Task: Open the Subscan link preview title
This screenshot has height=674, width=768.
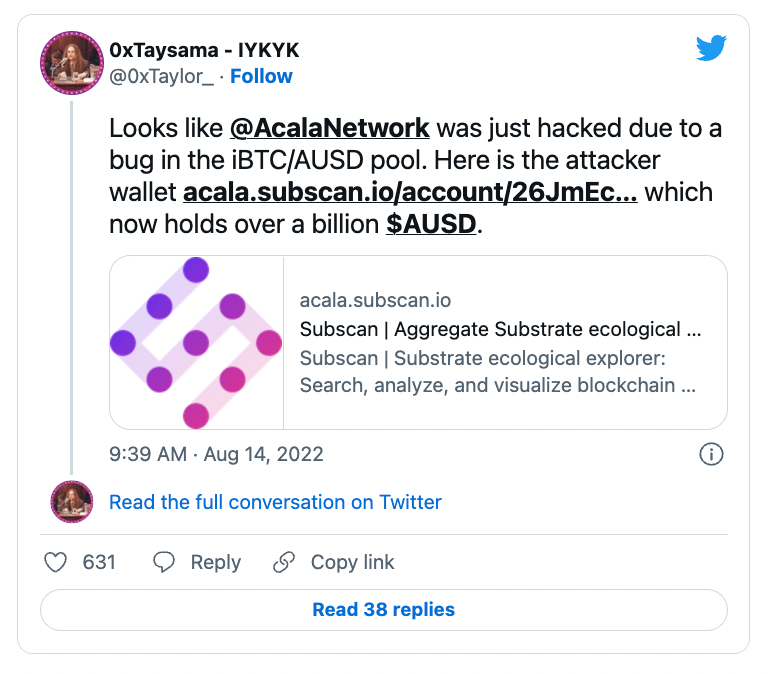Action: (x=500, y=329)
